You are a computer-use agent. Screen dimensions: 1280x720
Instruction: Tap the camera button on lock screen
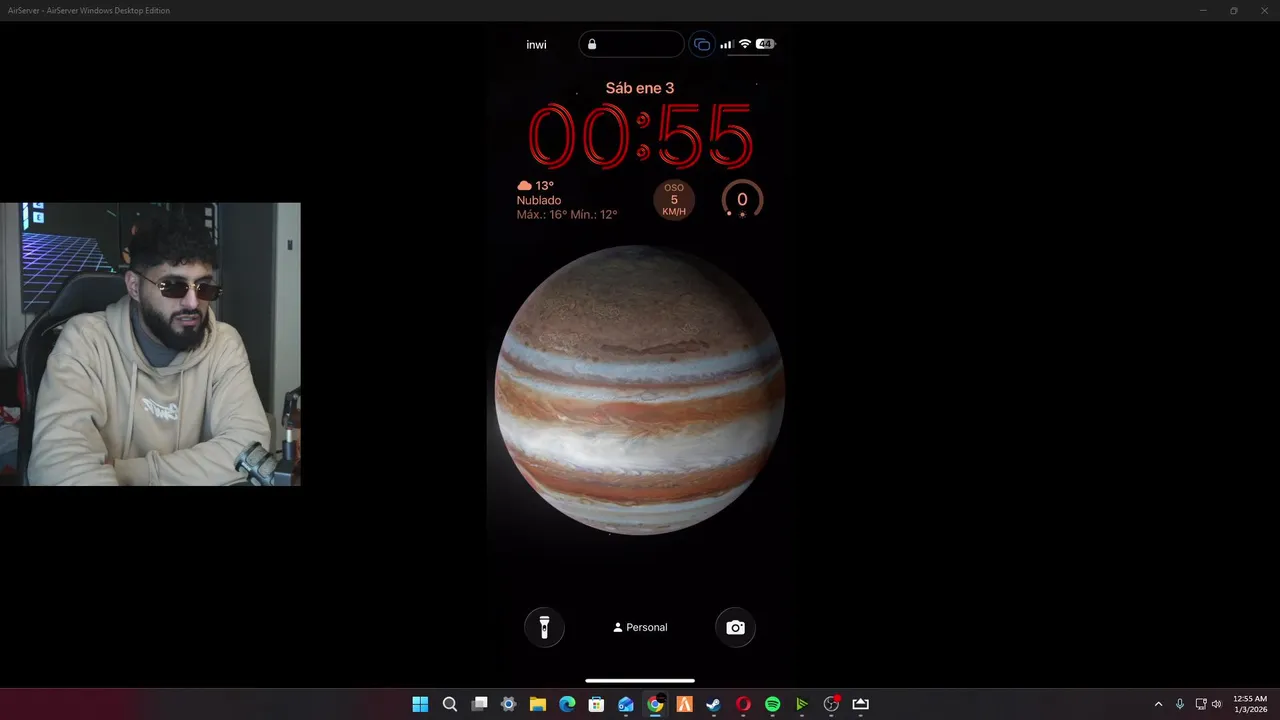click(735, 627)
